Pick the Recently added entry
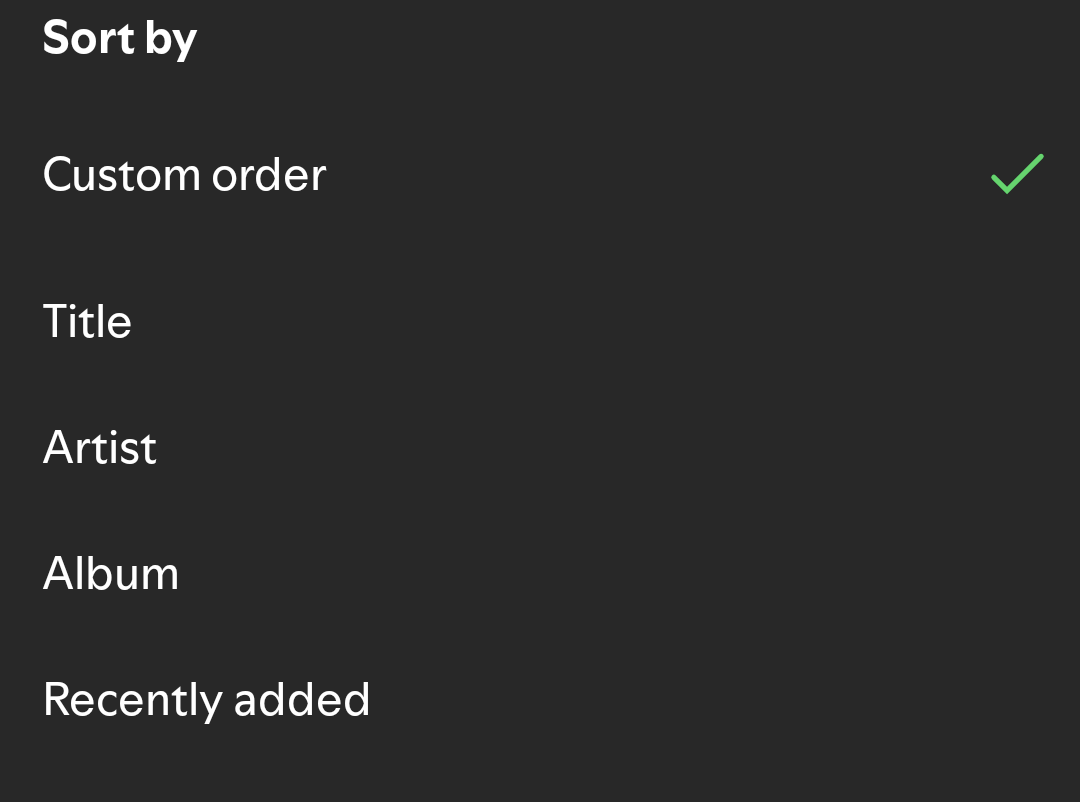This screenshot has height=802, width=1080. tap(206, 700)
